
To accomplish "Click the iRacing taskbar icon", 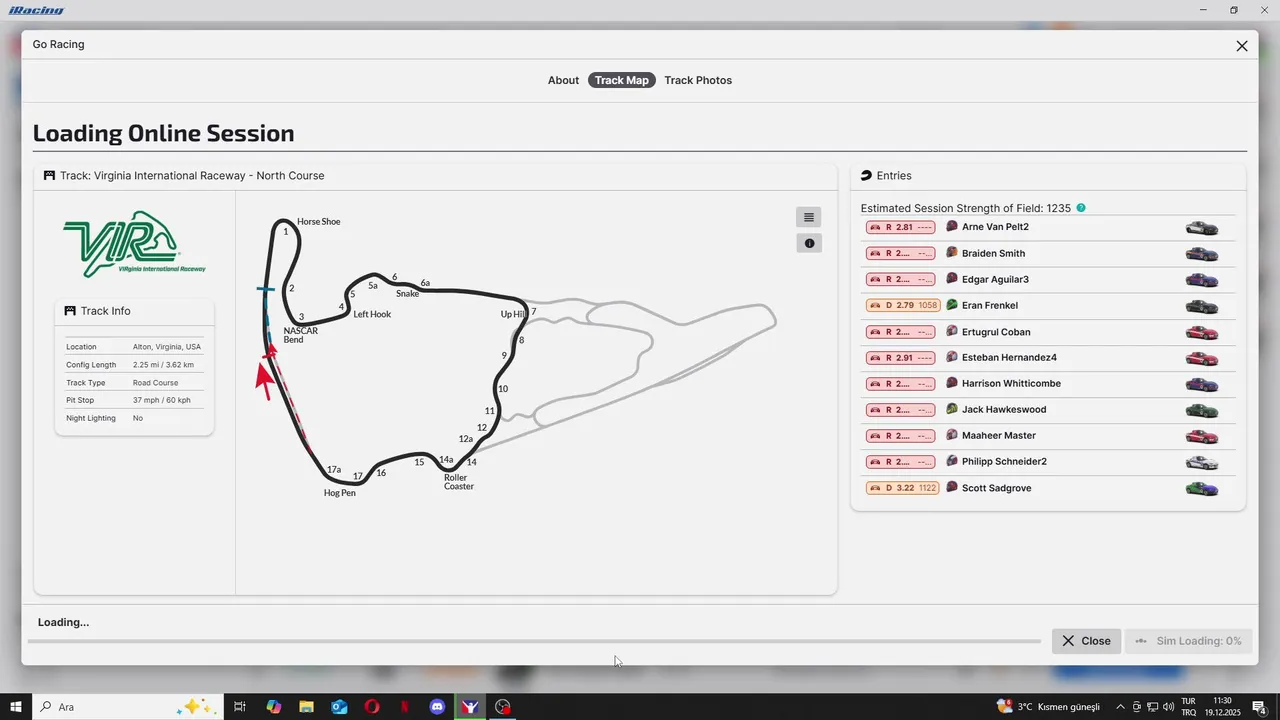I will coord(470,707).
